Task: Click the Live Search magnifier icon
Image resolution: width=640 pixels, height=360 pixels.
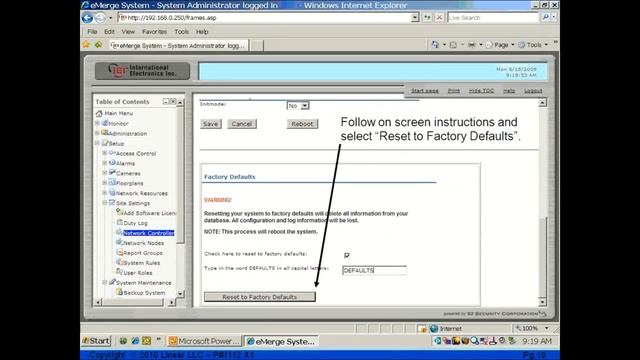Action: pos(545,17)
